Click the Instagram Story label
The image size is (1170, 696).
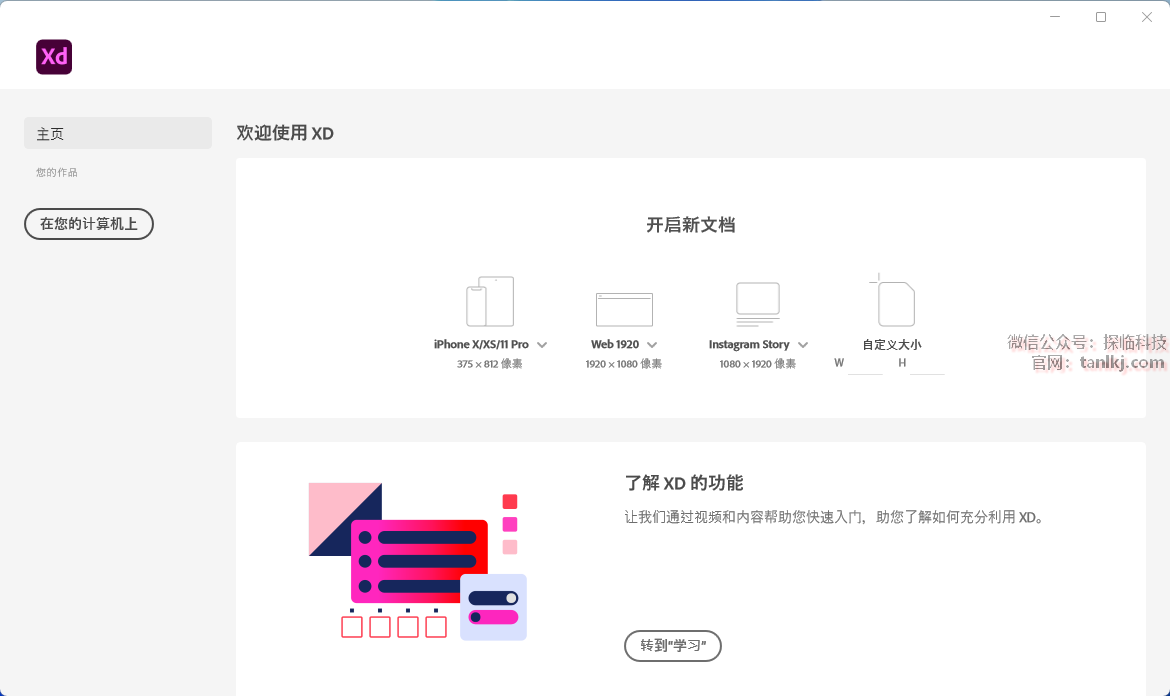[749, 345]
